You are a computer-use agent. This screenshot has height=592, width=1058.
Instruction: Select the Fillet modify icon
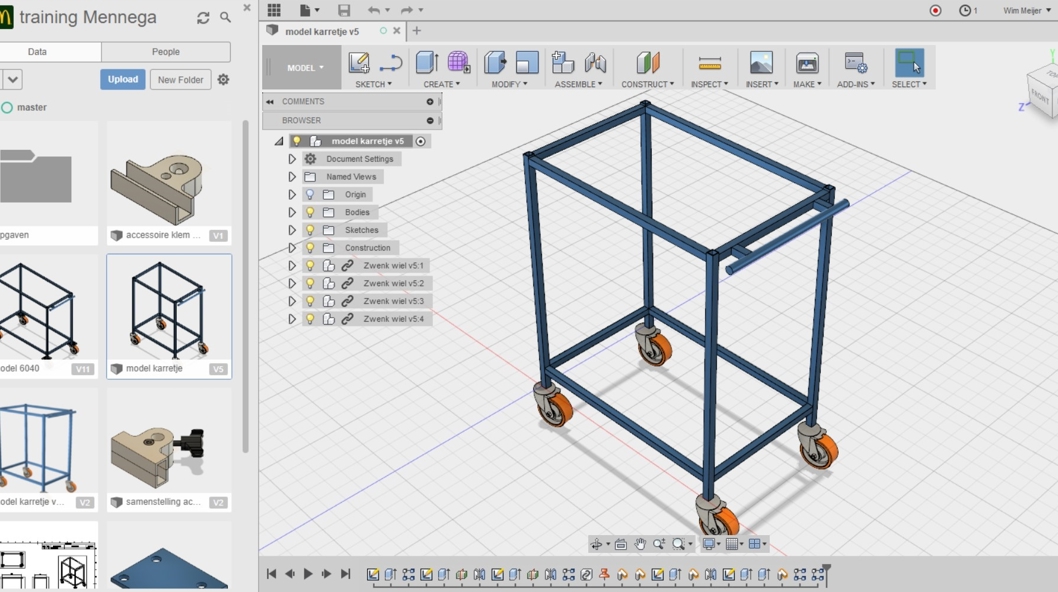click(x=527, y=63)
